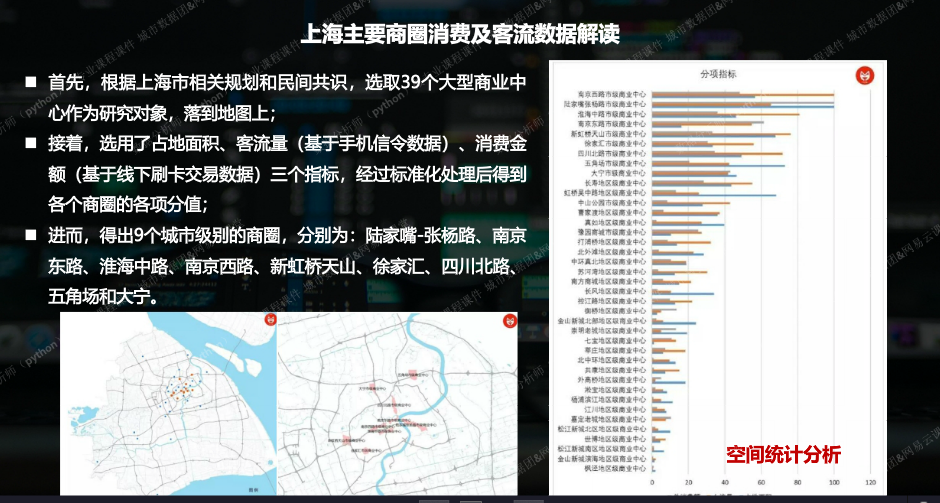Click the label 中山公园市级商业中心
This screenshot has height=503, width=940.
(611, 203)
